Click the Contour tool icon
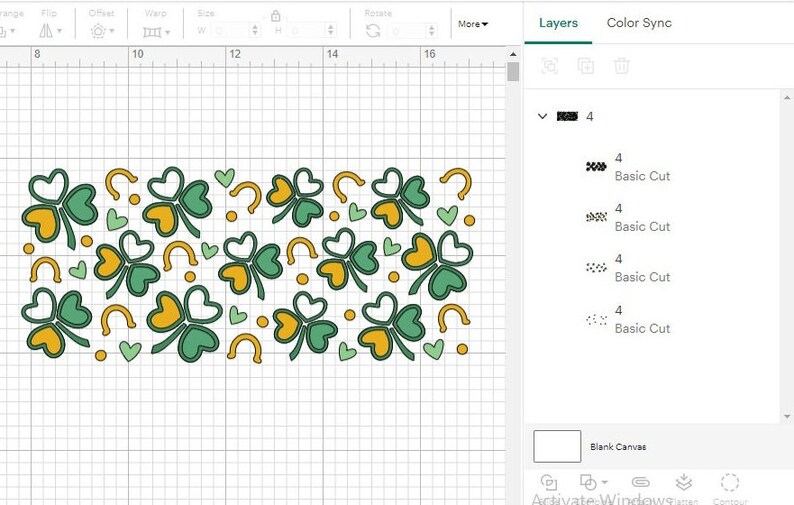This screenshot has height=505, width=794. pyautogui.click(x=730, y=482)
